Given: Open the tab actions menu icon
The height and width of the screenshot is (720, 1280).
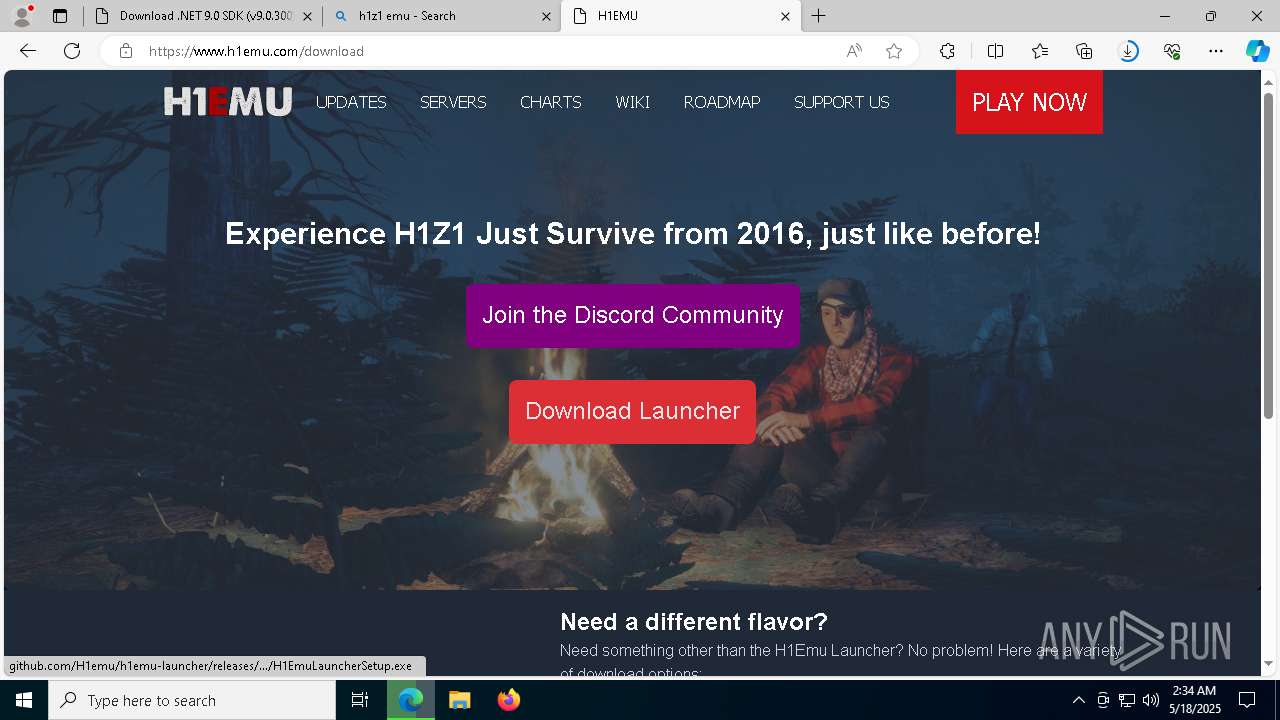Looking at the screenshot, I should point(60,16).
